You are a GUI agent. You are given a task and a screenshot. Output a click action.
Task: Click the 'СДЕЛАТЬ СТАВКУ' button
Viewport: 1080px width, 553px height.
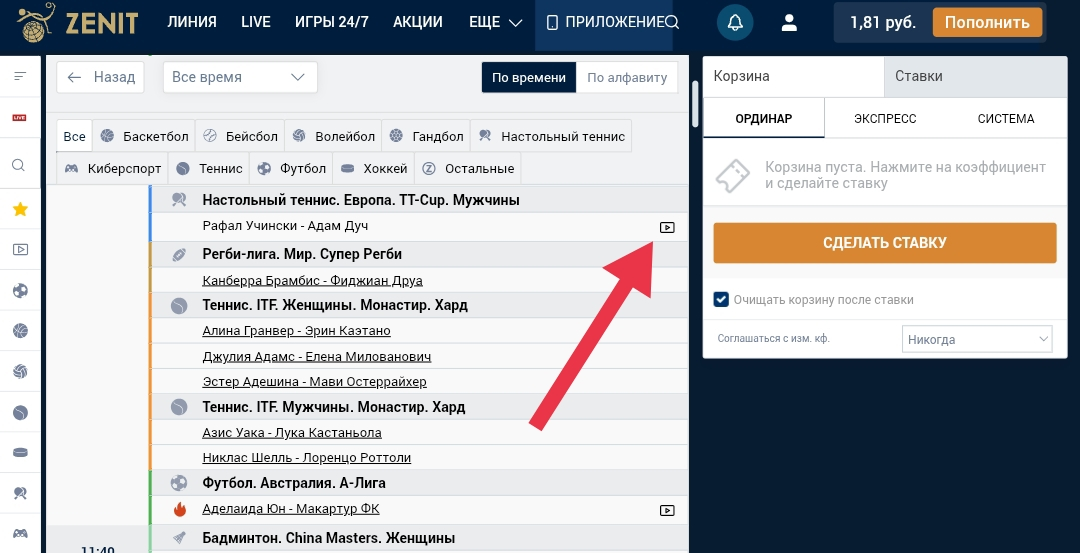884,243
